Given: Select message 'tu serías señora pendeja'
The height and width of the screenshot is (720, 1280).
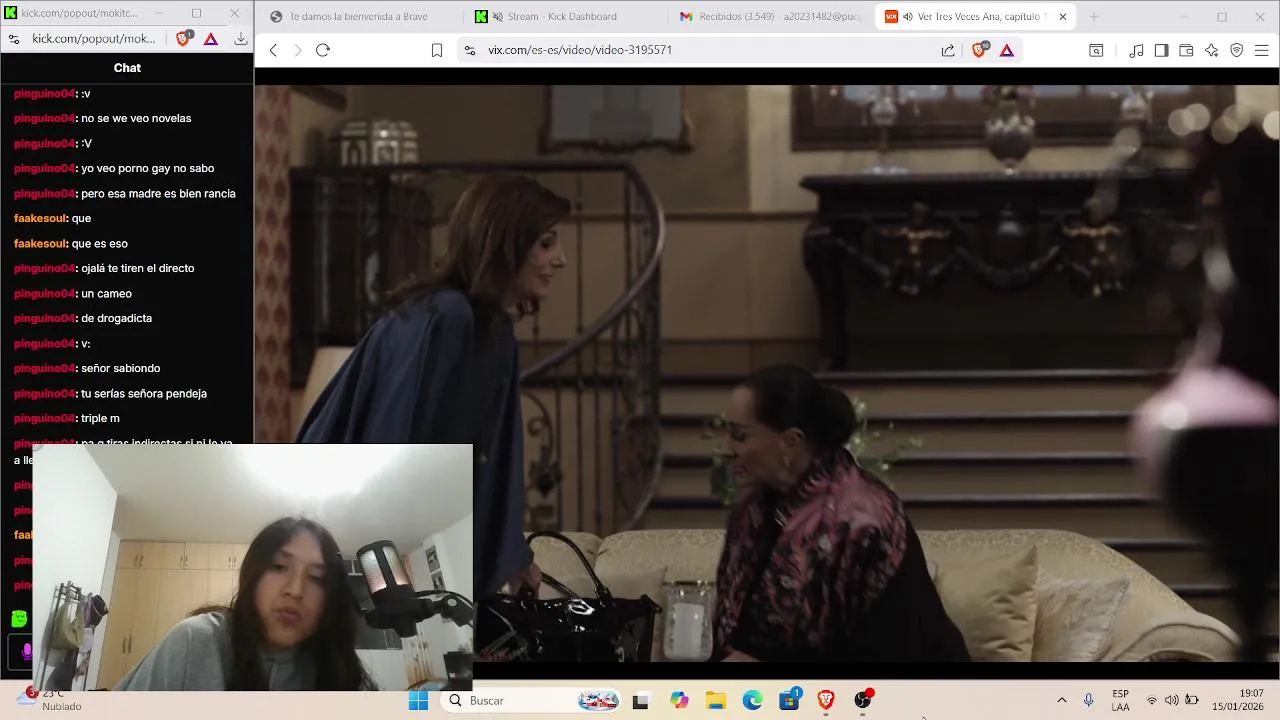Looking at the screenshot, I should 144,393.
